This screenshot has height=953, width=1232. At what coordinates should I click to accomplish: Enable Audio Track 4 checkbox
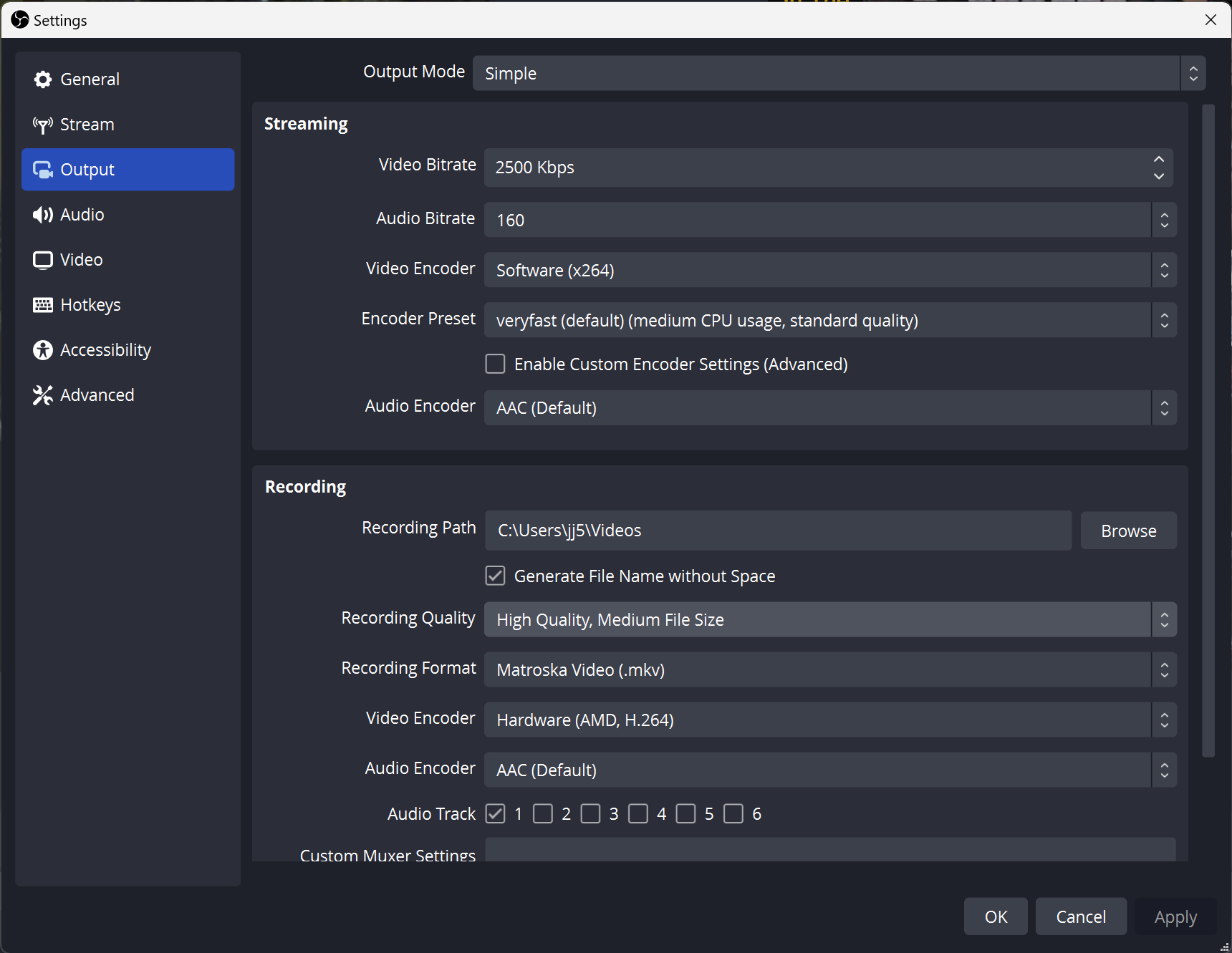pyautogui.click(x=638, y=814)
